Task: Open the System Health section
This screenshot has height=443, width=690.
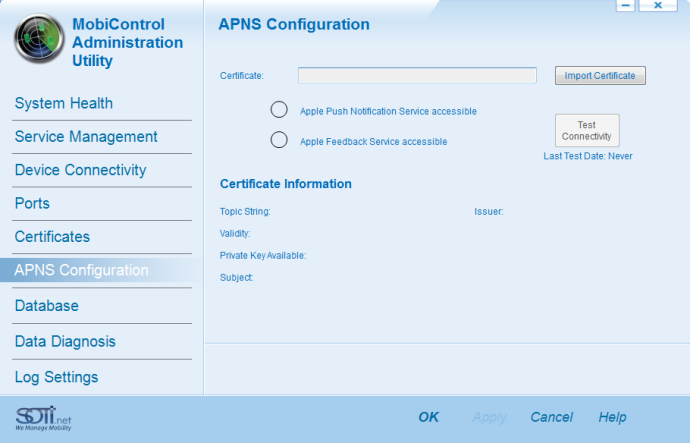Action: tap(64, 103)
